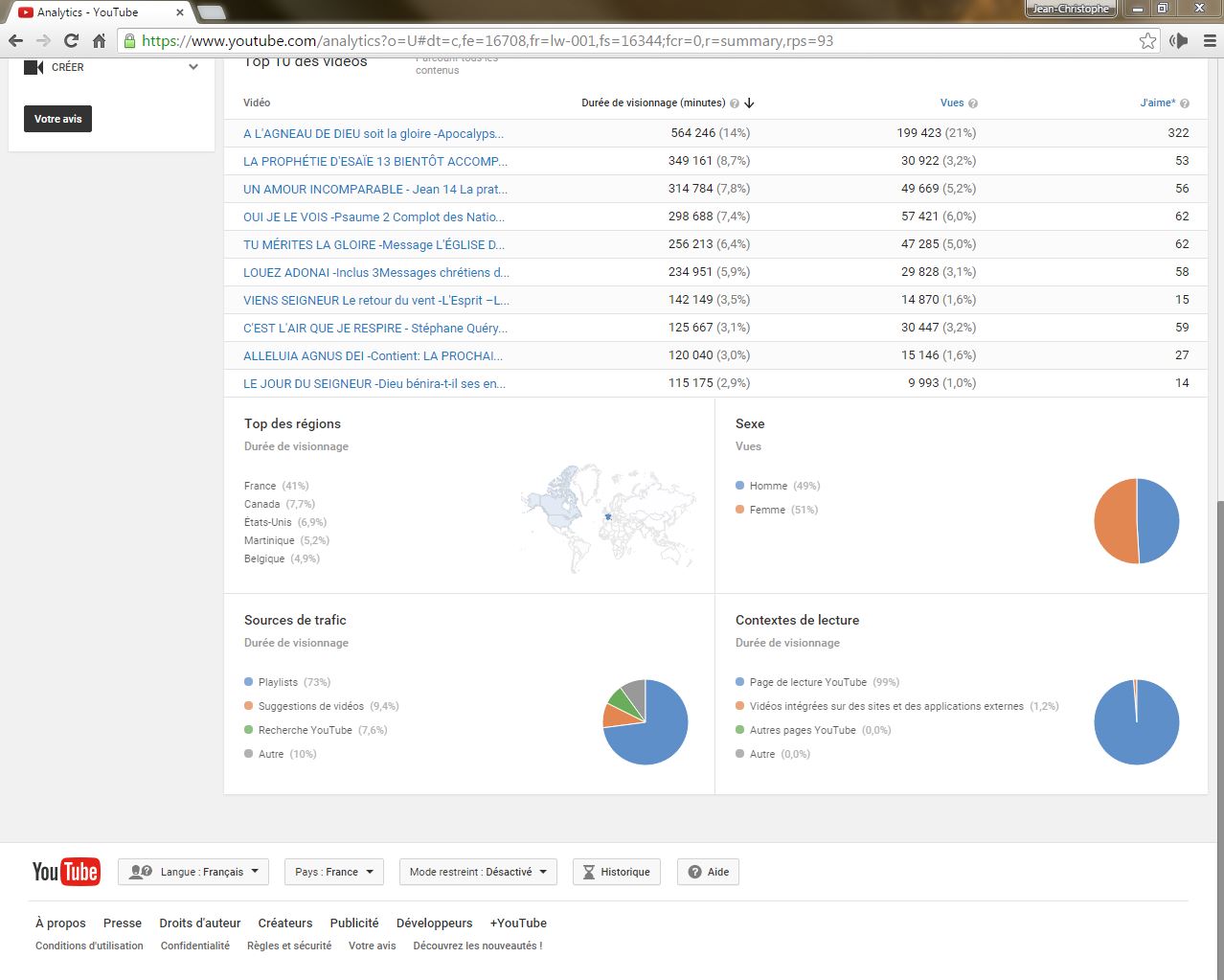Click the help icon beside J'aime
This screenshot has height=980, width=1224.
(x=1185, y=103)
